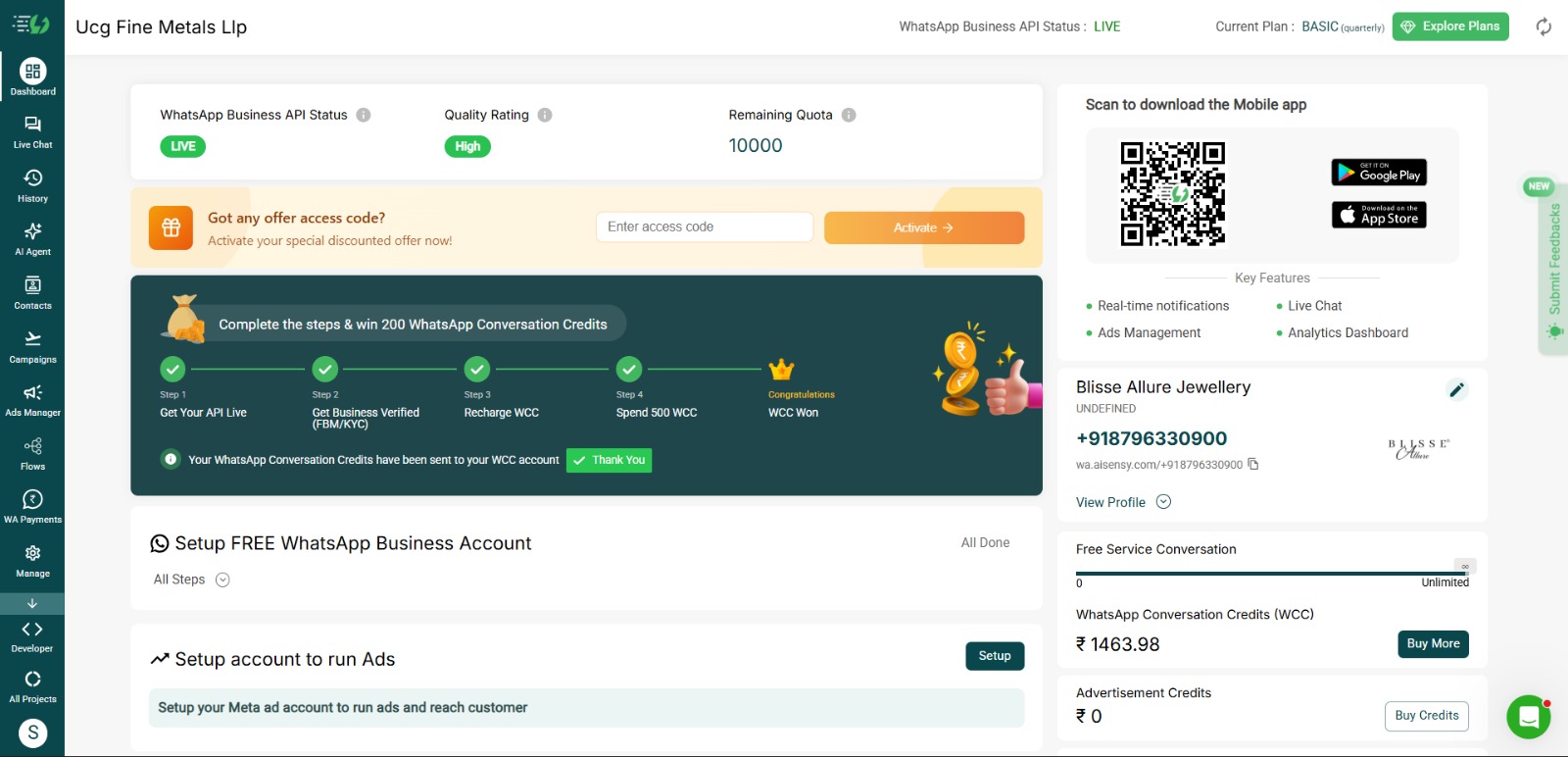Edit Blisse Allure Jewellery profile pencil
This screenshot has width=1568, height=757.
point(1457,390)
